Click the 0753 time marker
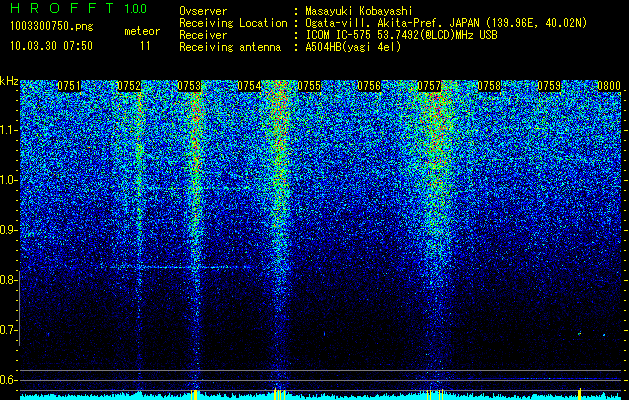The image size is (629, 400). click(189, 86)
